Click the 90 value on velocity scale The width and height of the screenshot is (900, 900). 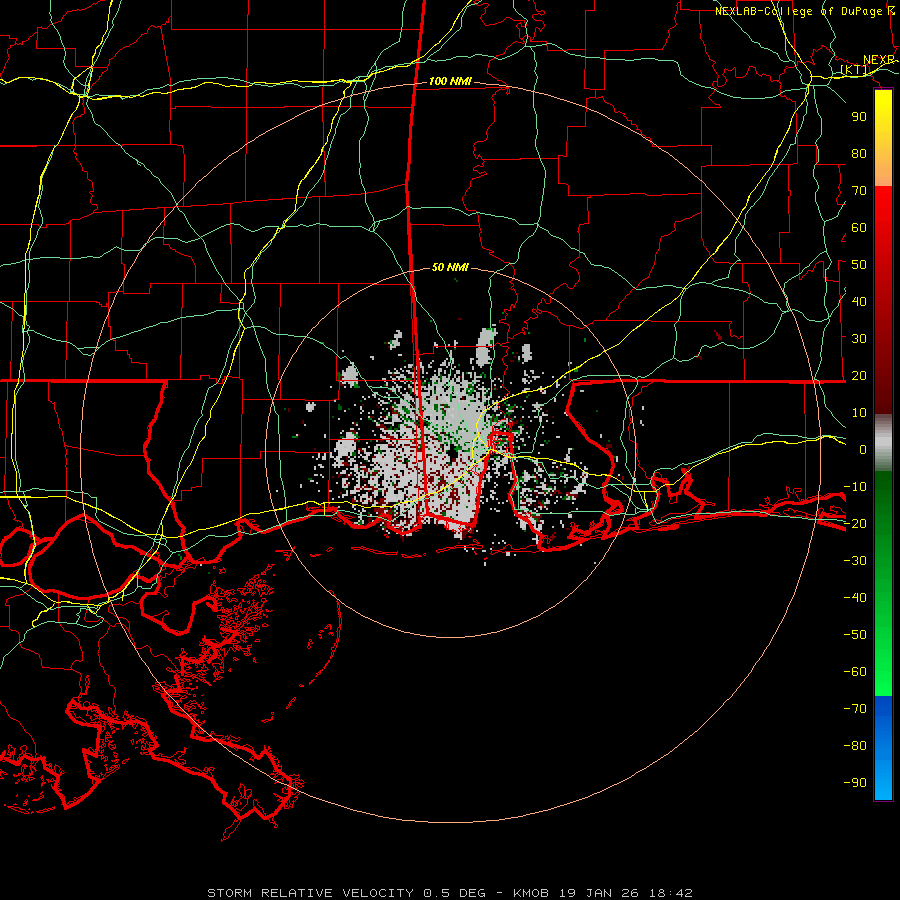(x=859, y=117)
